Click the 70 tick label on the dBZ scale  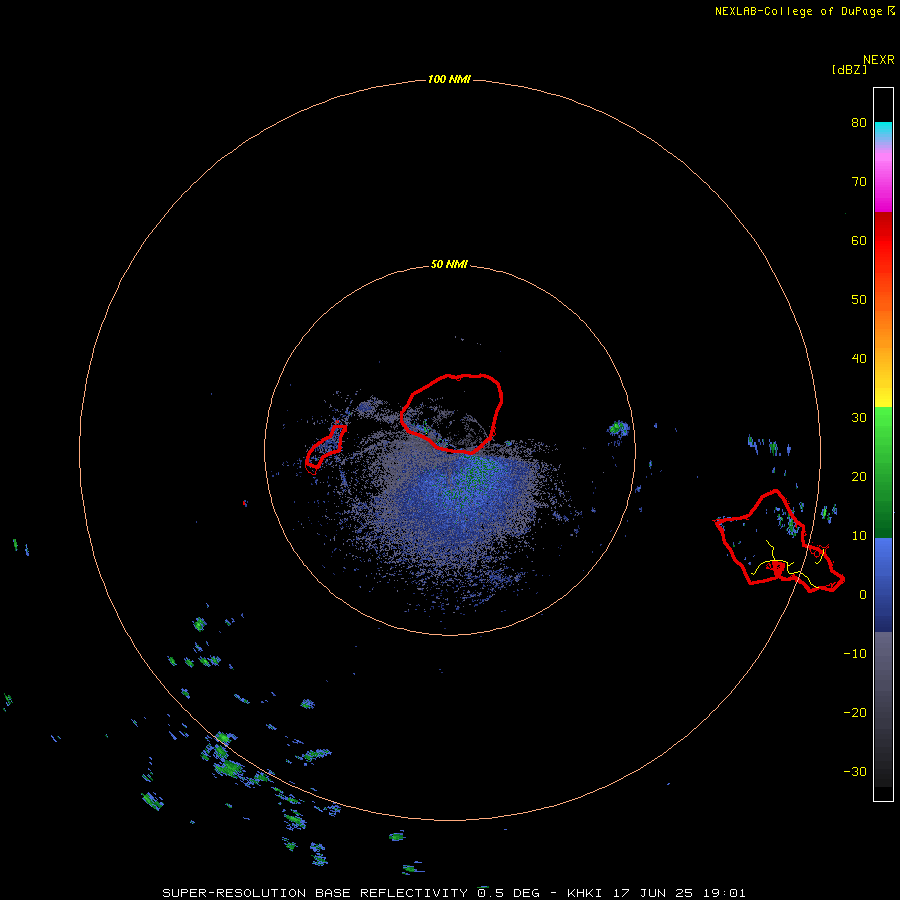[x=859, y=181]
